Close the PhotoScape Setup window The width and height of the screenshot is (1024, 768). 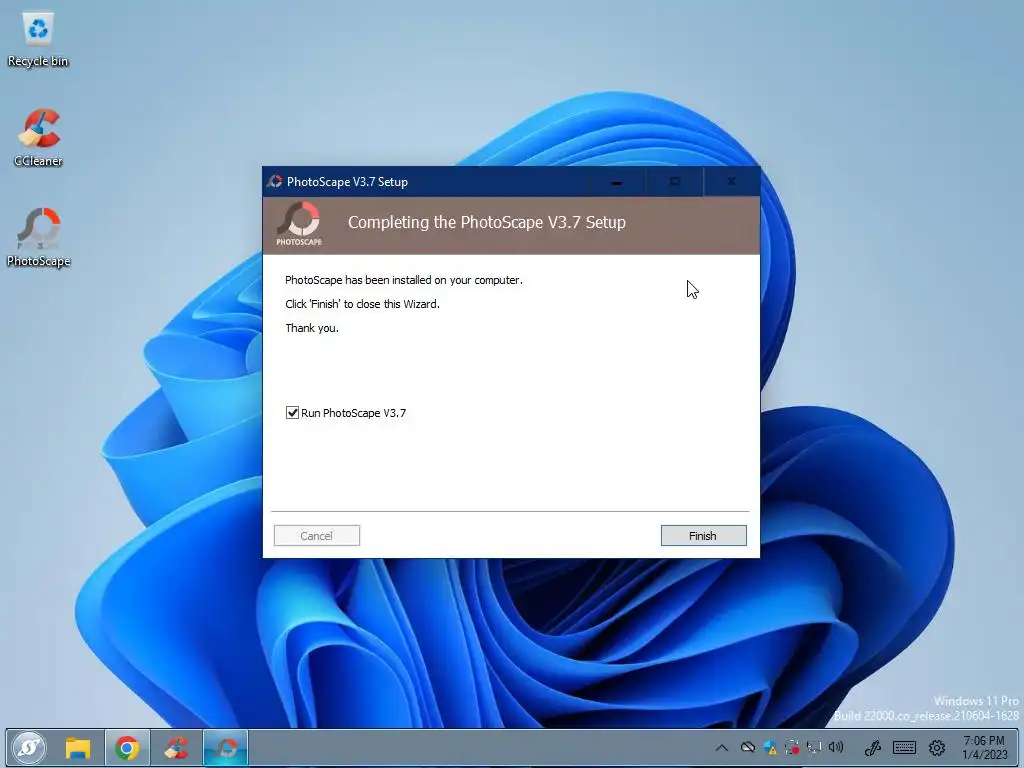(x=731, y=182)
